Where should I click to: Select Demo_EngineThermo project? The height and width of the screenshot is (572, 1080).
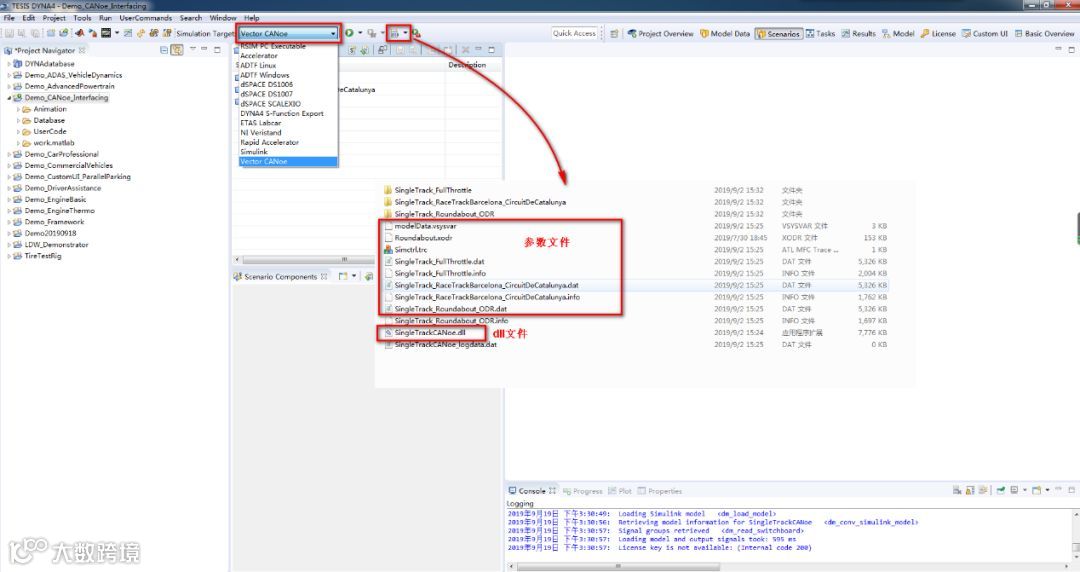[x=59, y=211]
